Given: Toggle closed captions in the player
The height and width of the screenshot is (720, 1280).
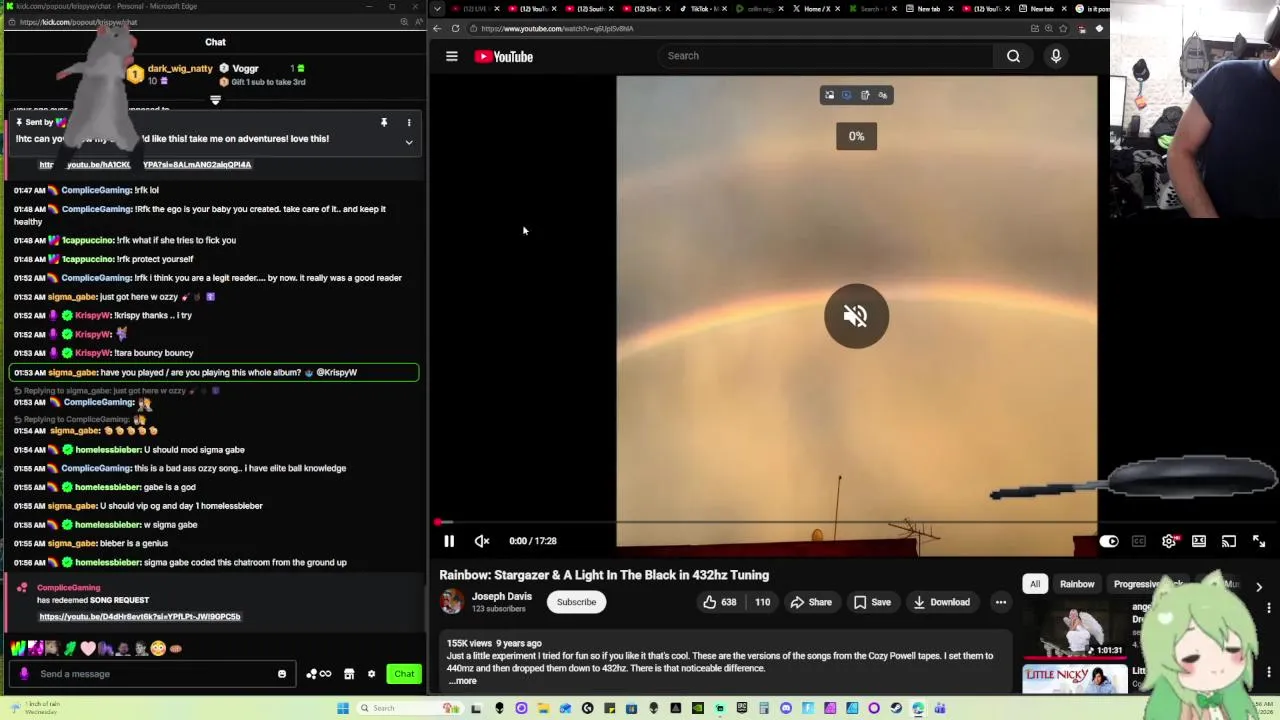Looking at the screenshot, I should point(1139,541).
